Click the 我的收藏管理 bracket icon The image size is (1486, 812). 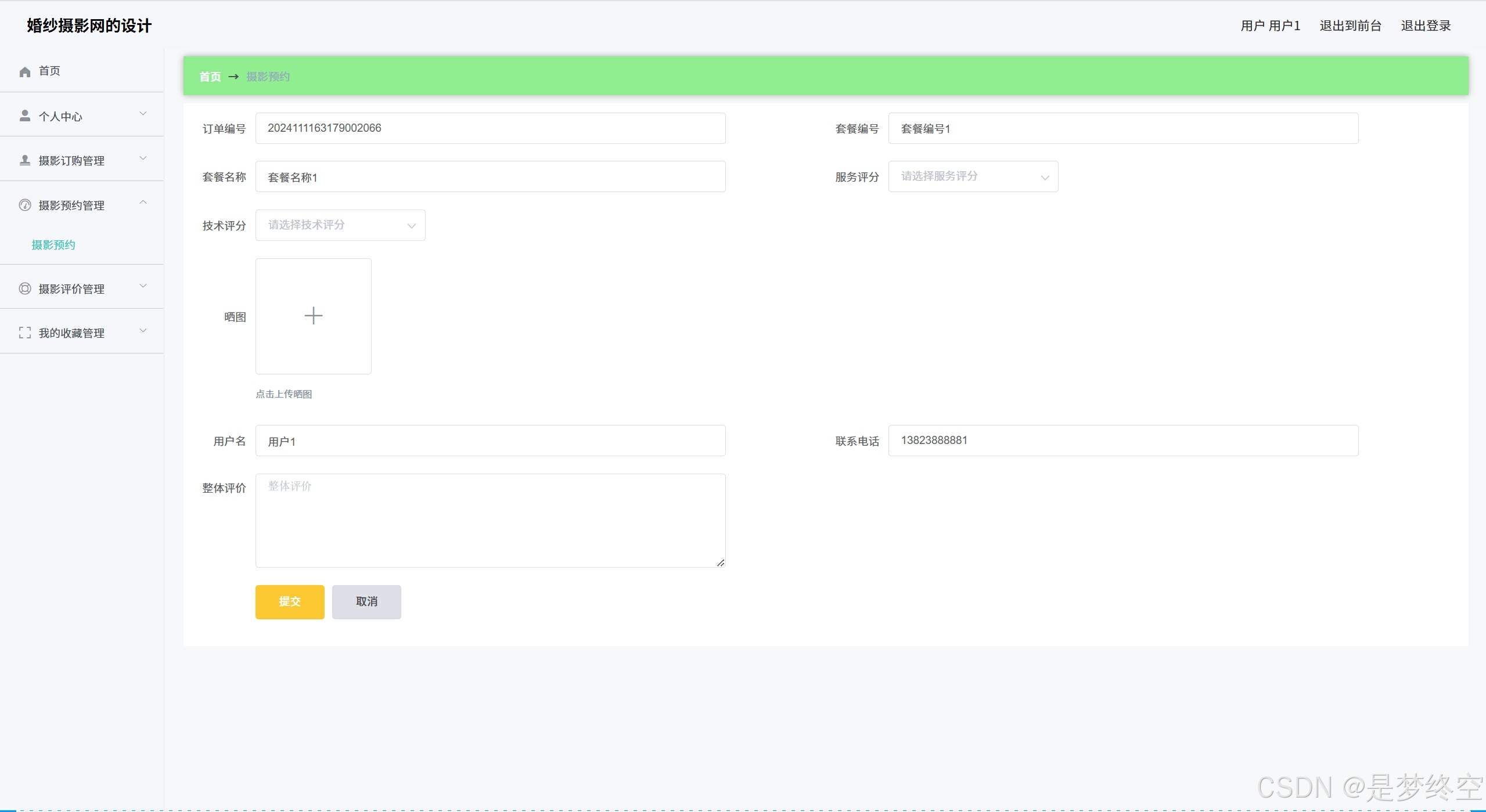pyautogui.click(x=25, y=333)
